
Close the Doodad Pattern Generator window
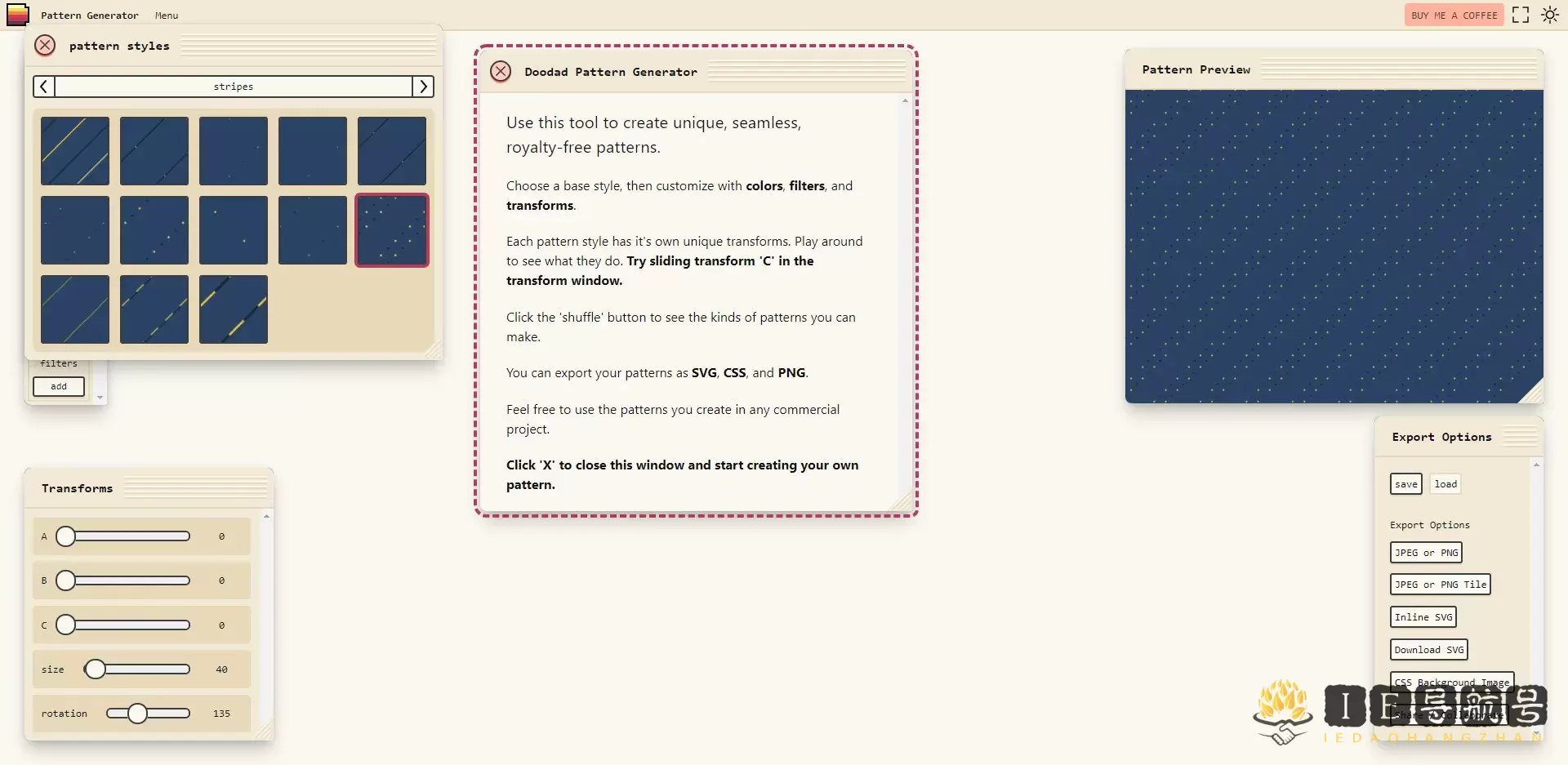coord(501,72)
